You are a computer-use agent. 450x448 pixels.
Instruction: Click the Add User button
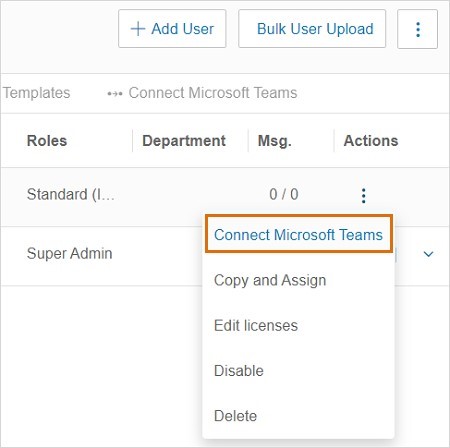tap(172, 29)
